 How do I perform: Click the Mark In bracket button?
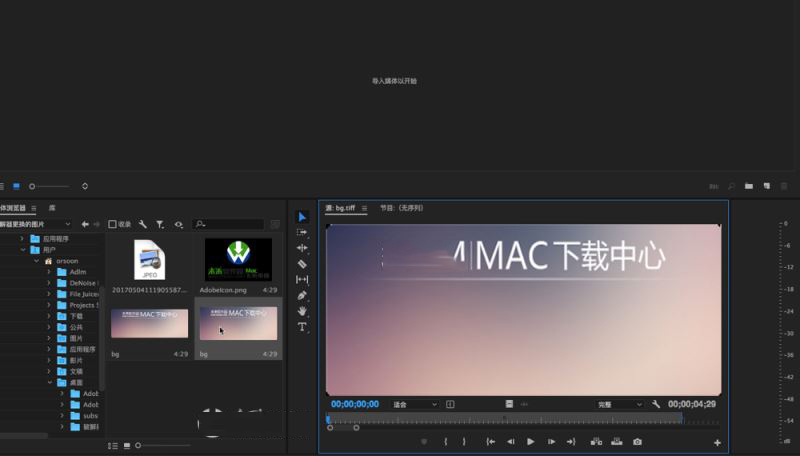[446, 442]
